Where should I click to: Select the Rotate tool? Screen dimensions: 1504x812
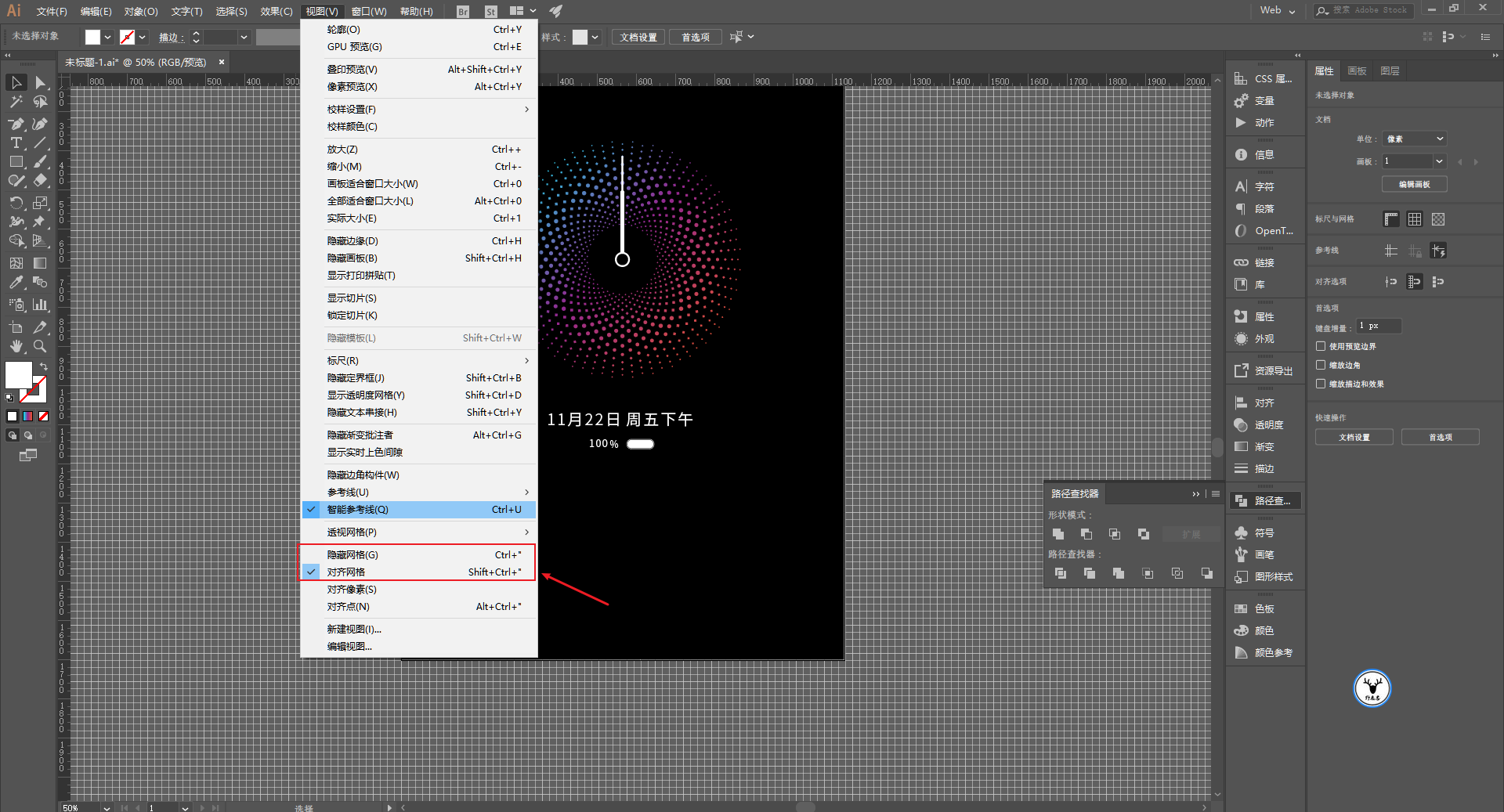point(16,202)
